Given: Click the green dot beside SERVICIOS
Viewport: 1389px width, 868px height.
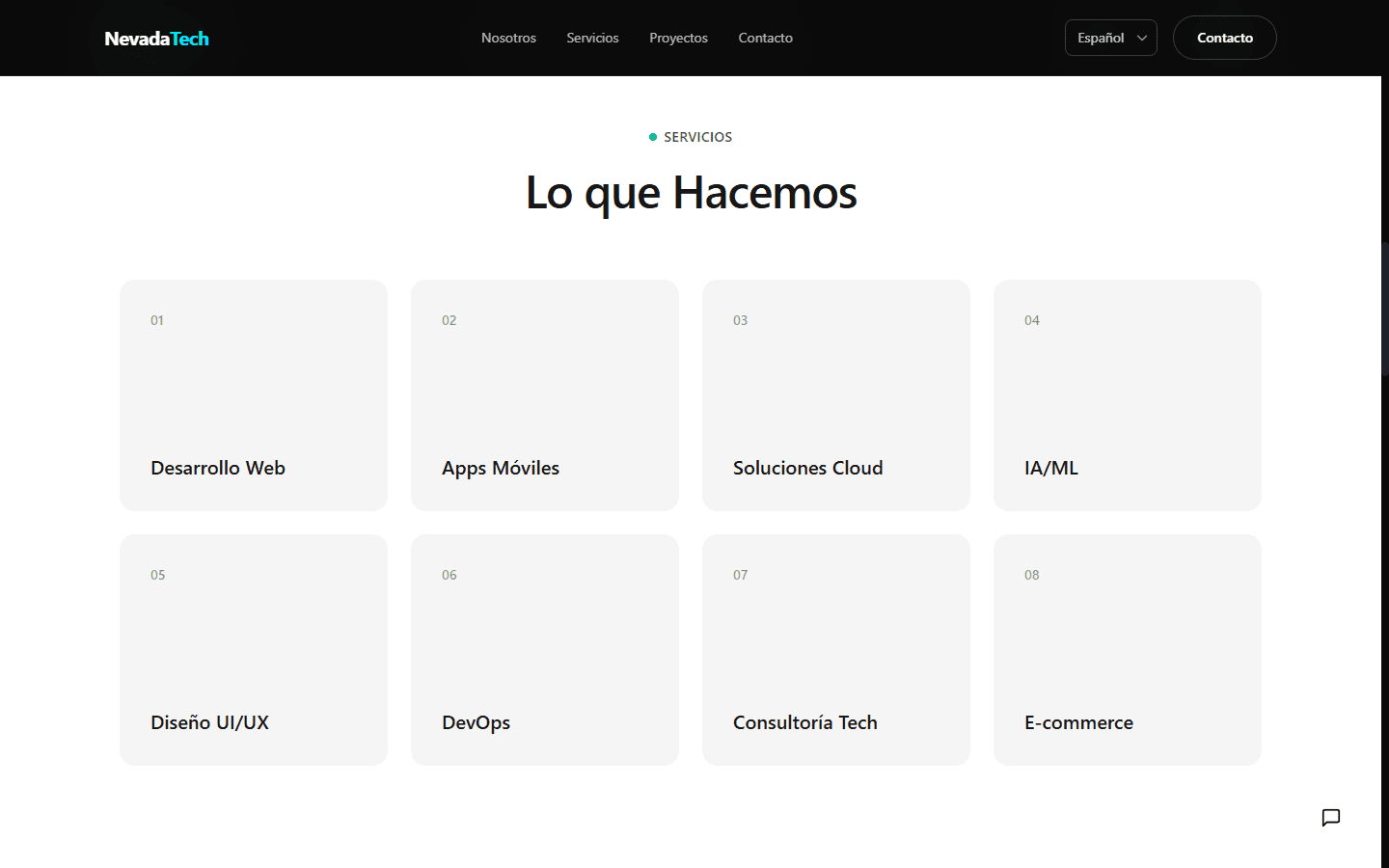Looking at the screenshot, I should tap(653, 137).
